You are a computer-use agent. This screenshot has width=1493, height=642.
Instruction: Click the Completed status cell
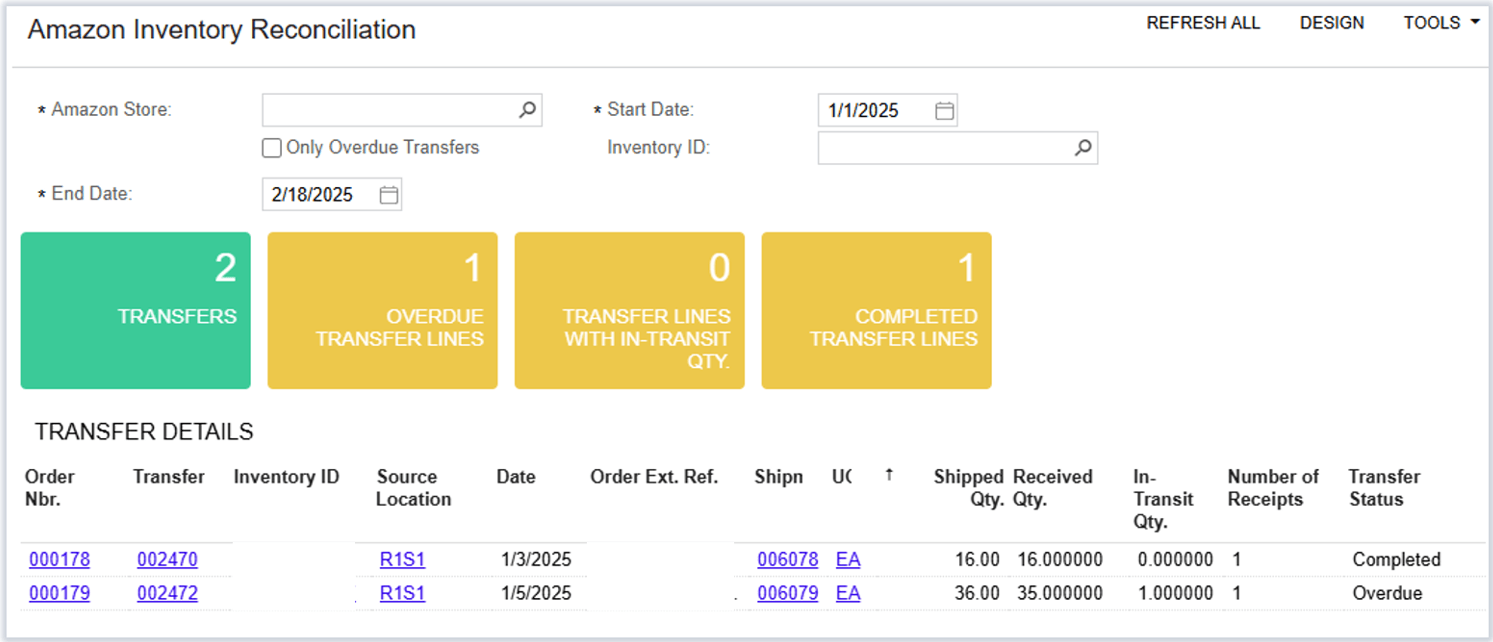click(x=1396, y=559)
